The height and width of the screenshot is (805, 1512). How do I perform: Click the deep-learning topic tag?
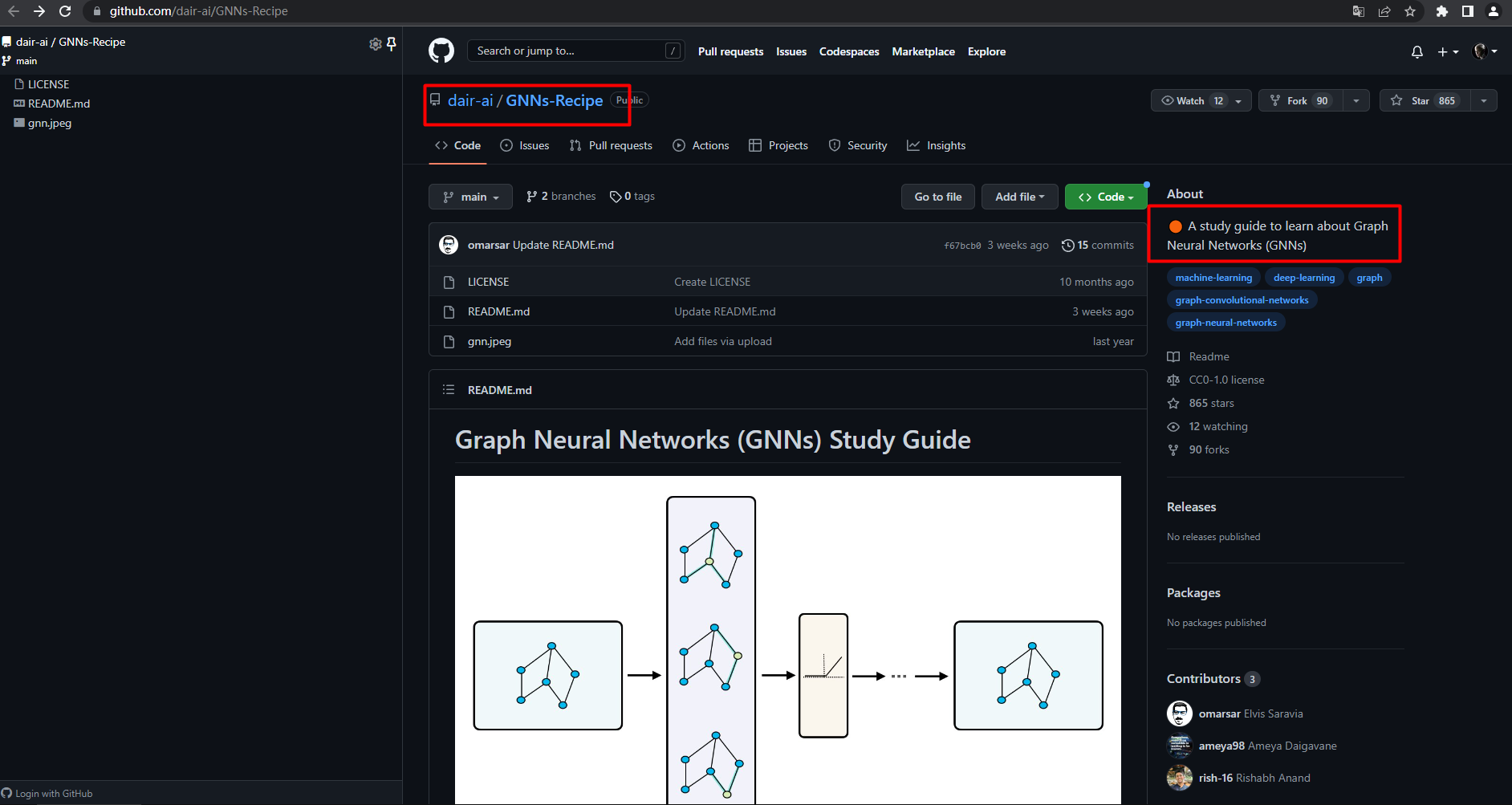[1304, 278]
